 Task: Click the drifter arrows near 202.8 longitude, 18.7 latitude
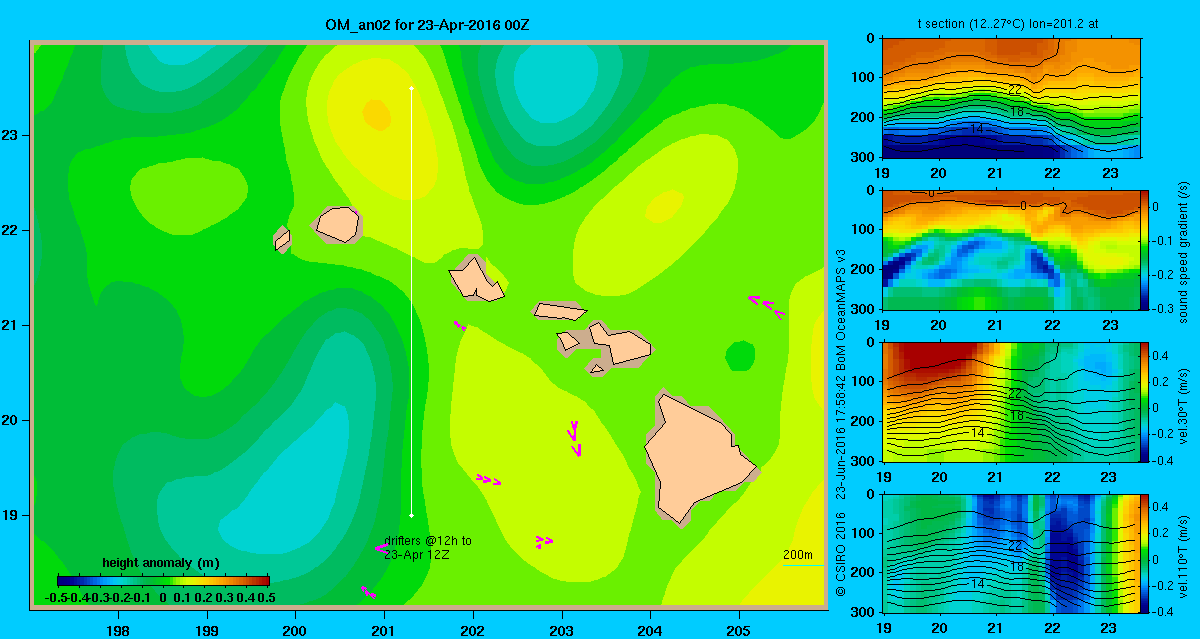click(543, 541)
